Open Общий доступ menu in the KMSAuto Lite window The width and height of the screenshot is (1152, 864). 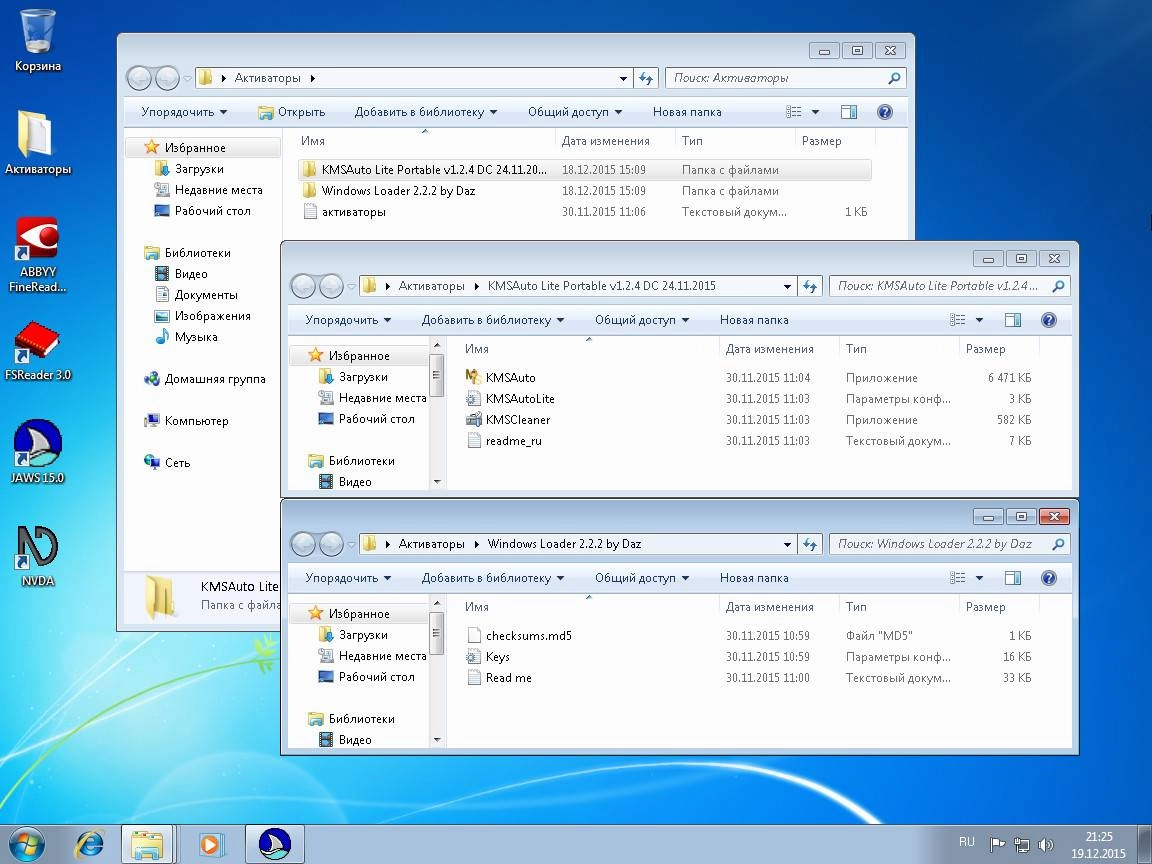642,320
